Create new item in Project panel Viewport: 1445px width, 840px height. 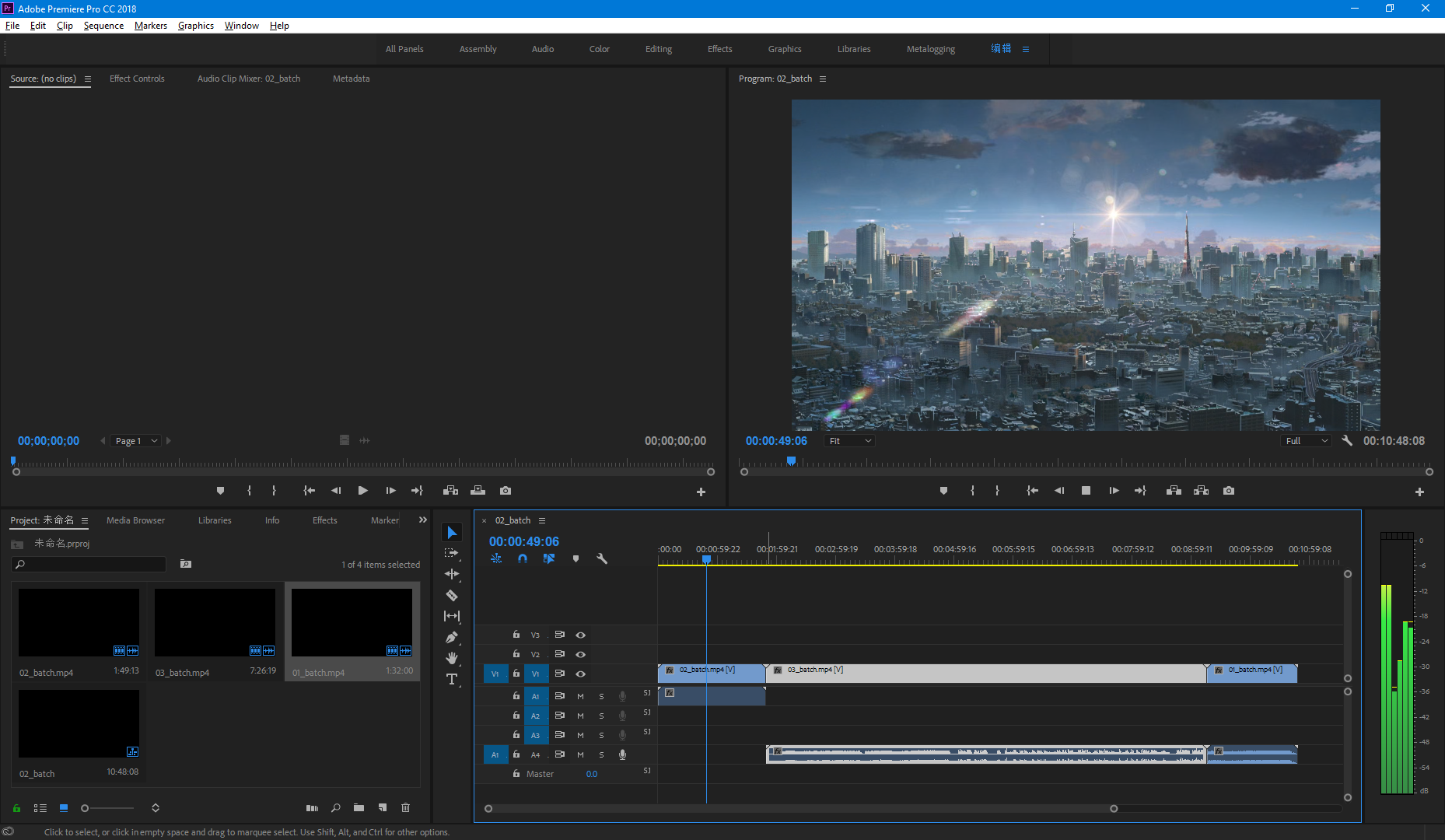coord(383,808)
